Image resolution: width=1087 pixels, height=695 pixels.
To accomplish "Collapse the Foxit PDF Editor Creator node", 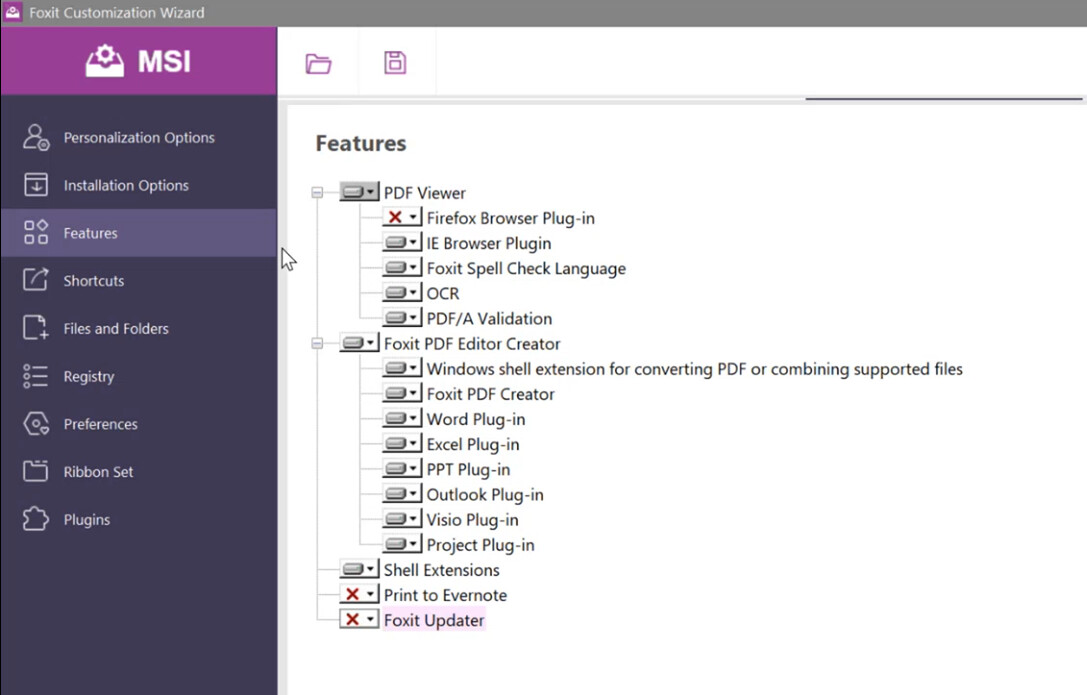I will (317, 344).
